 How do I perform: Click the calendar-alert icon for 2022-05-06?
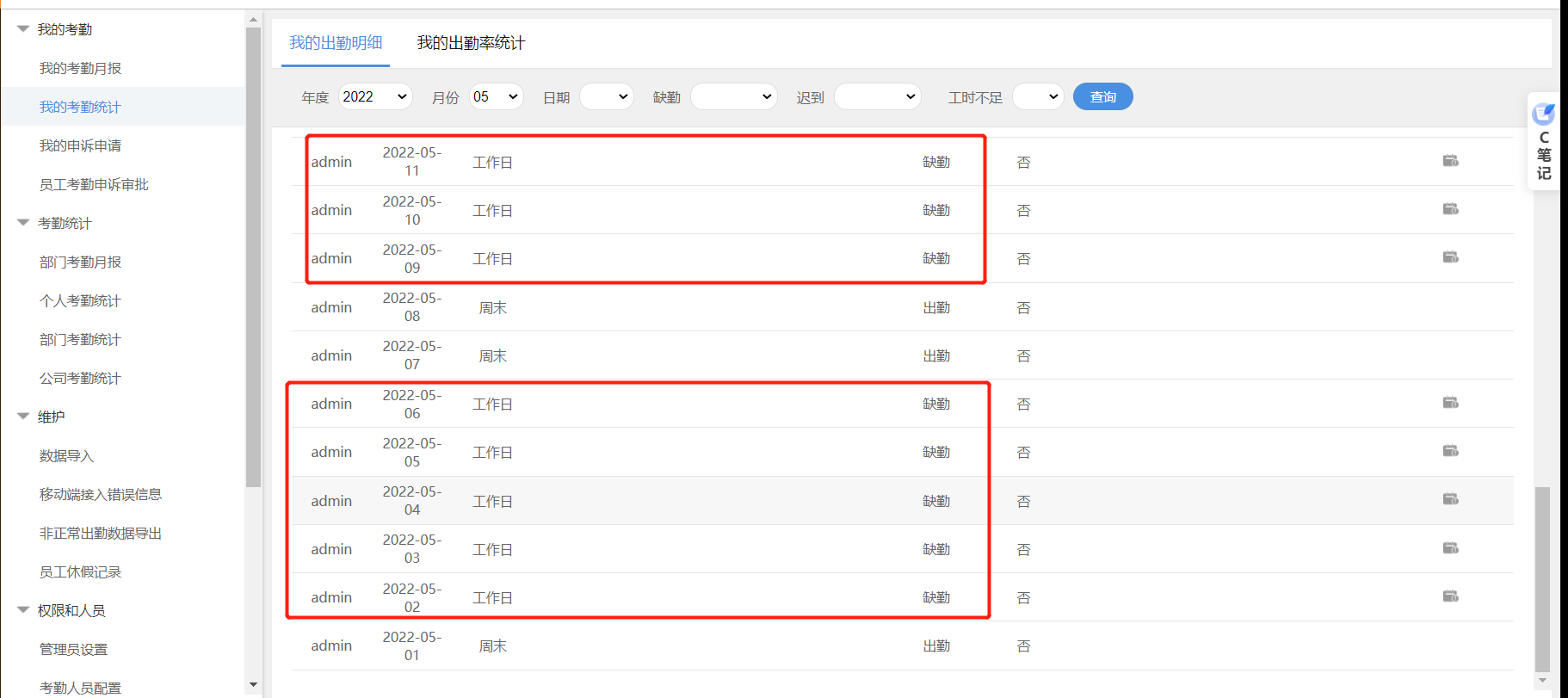pos(1450,403)
